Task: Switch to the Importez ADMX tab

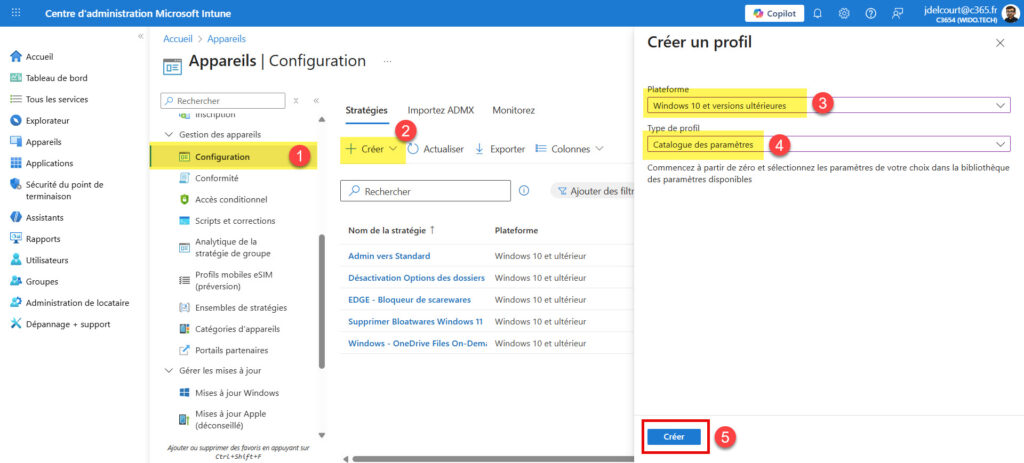Action: click(x=440, y=110)
